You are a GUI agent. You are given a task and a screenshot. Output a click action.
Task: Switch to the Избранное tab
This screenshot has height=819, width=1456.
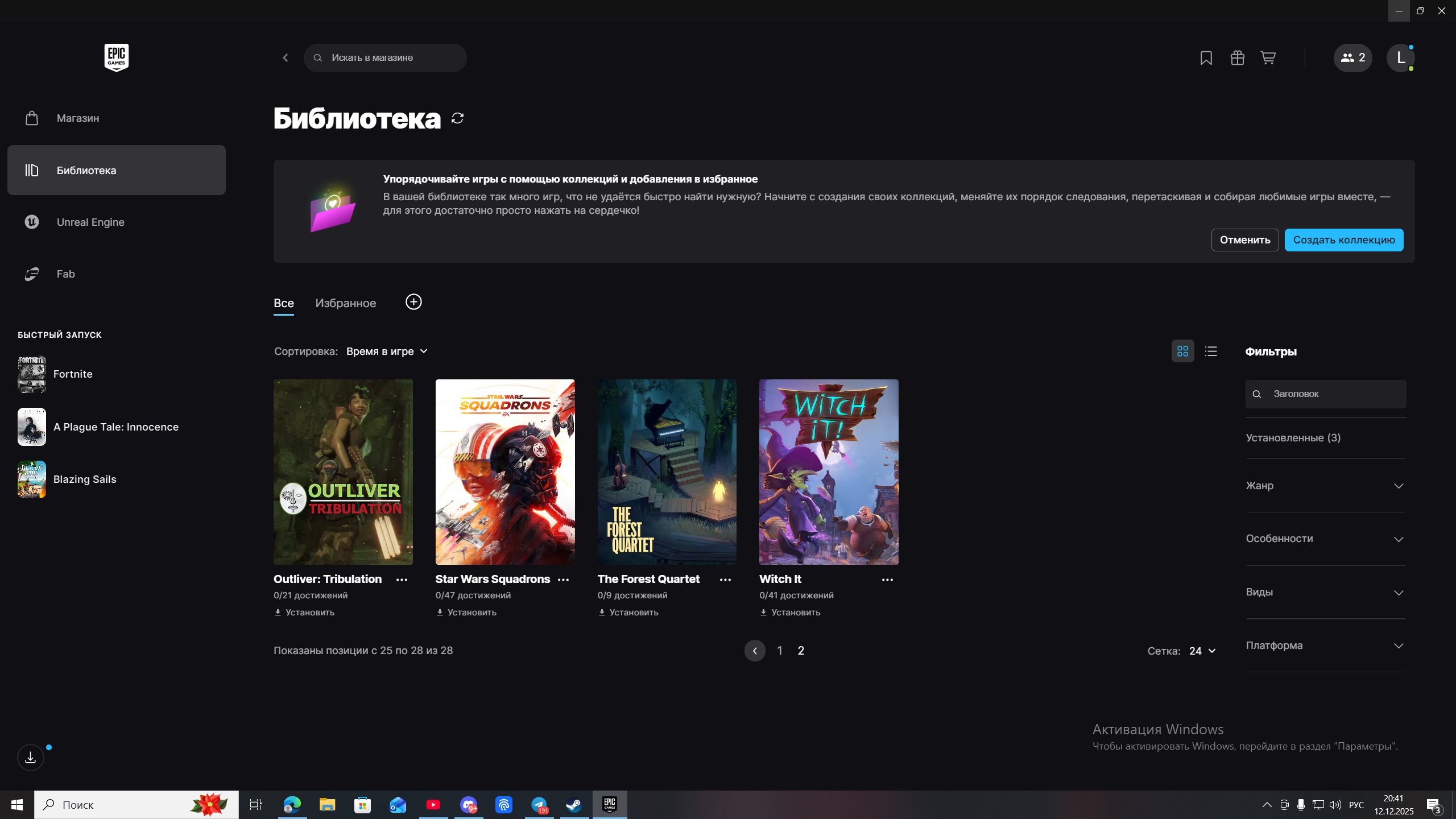pos(345,303)
